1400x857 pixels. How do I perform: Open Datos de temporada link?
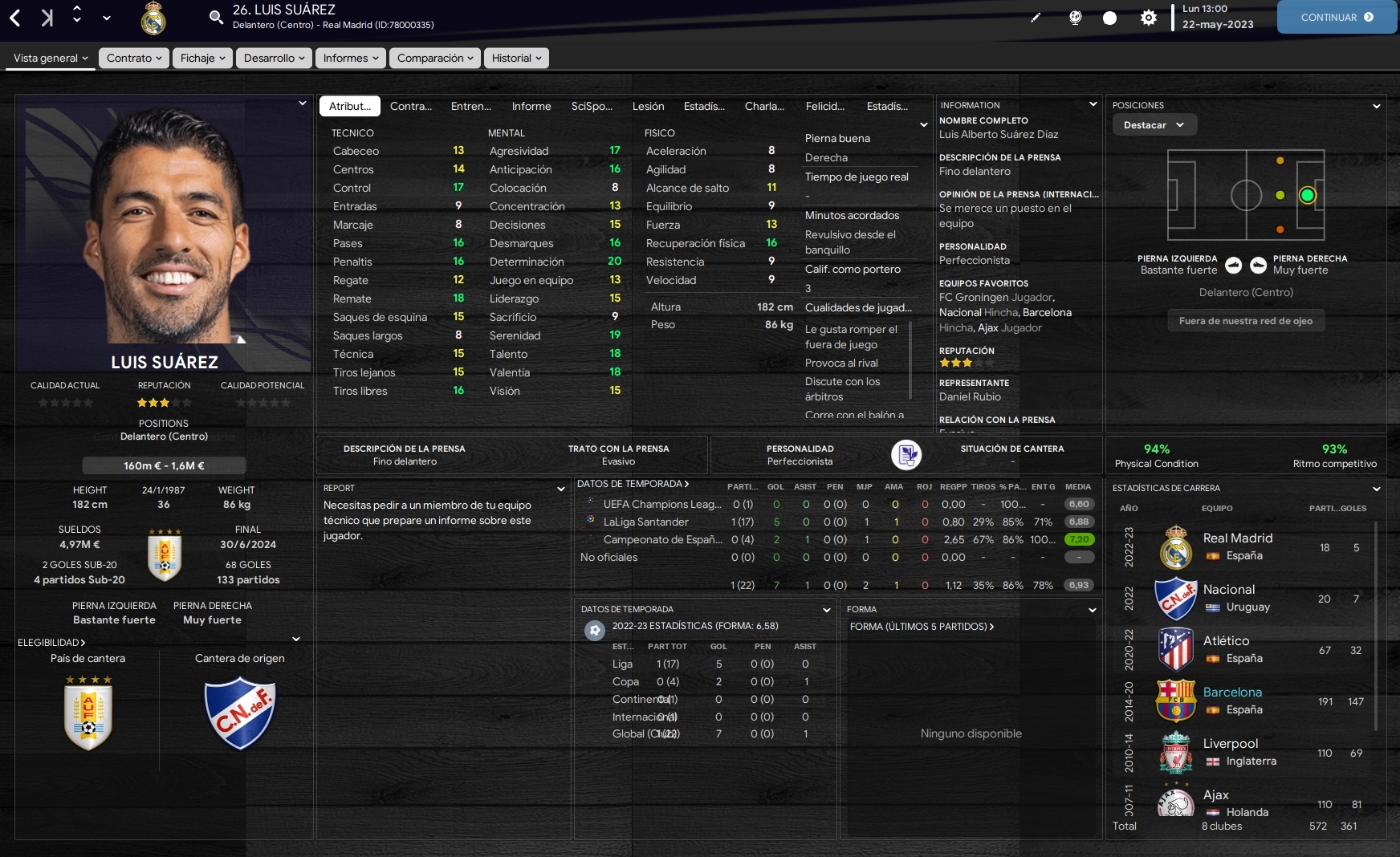click(633, 484)
